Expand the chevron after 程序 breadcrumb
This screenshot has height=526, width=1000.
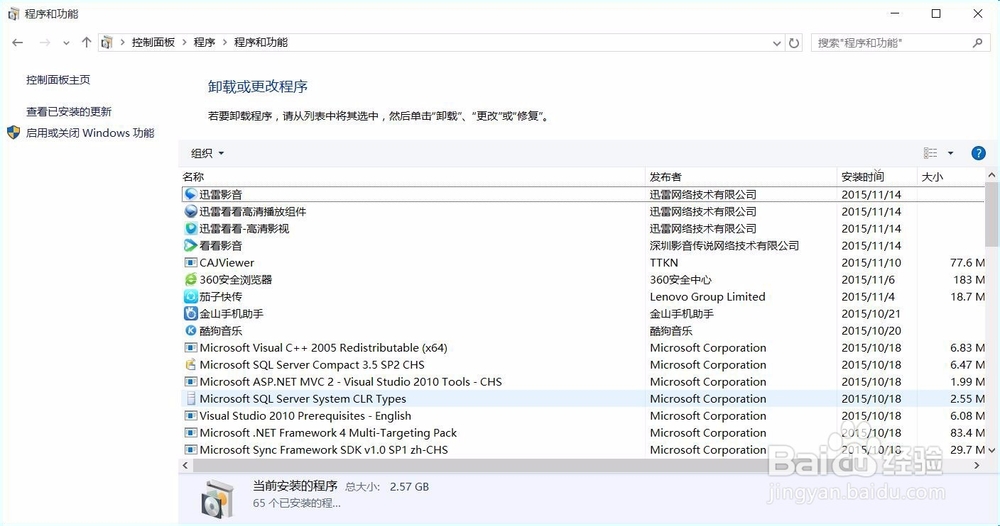pyautogui.click(x=224, y=43)
